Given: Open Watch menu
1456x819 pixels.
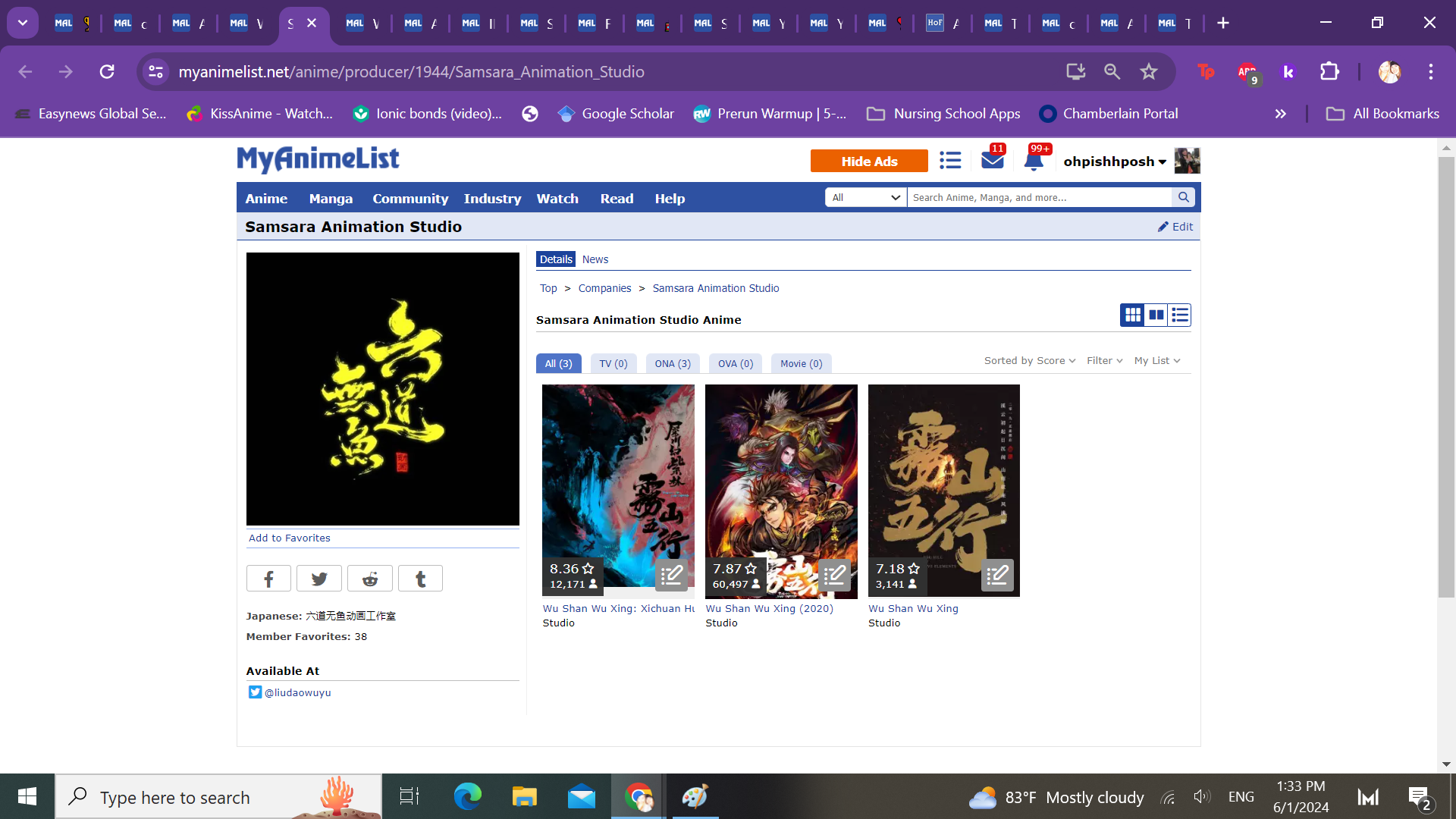Looking at the screenshot, I should point(557,198).
